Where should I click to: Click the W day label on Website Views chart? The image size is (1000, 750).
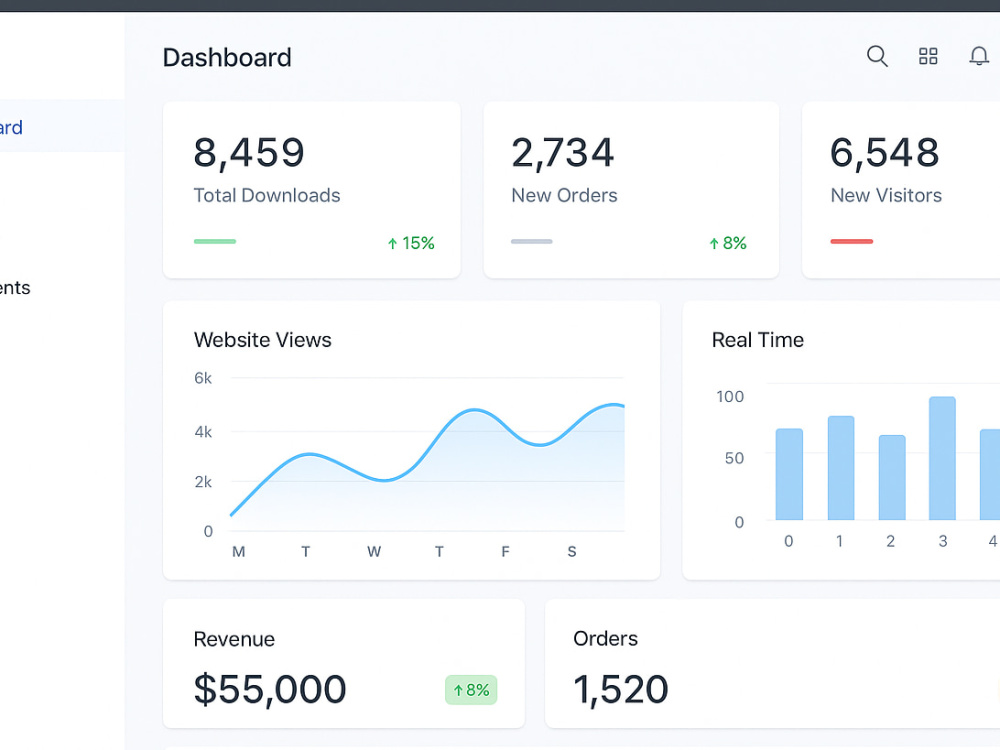(374, 552)
